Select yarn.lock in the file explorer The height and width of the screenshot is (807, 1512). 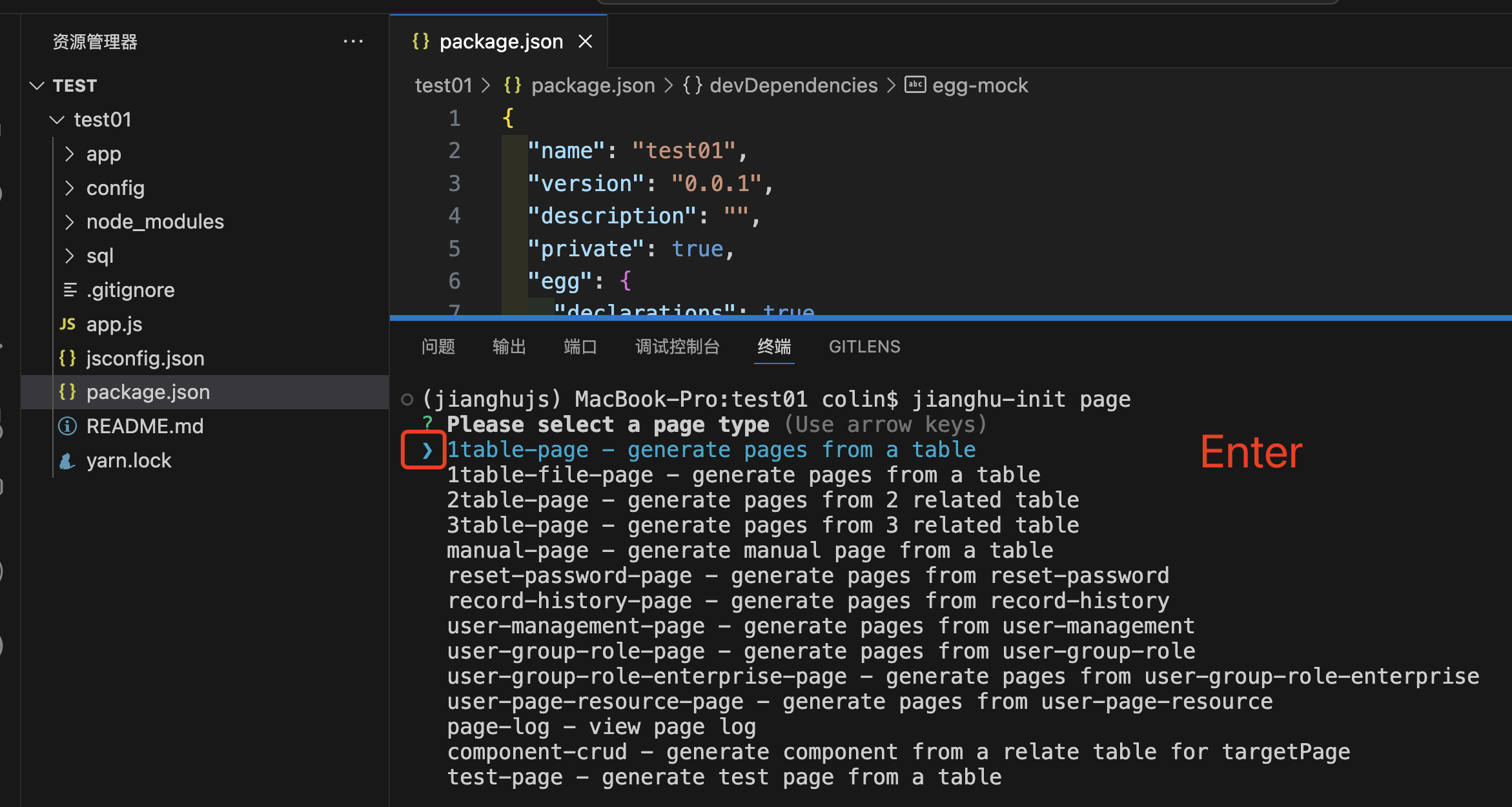128,460
